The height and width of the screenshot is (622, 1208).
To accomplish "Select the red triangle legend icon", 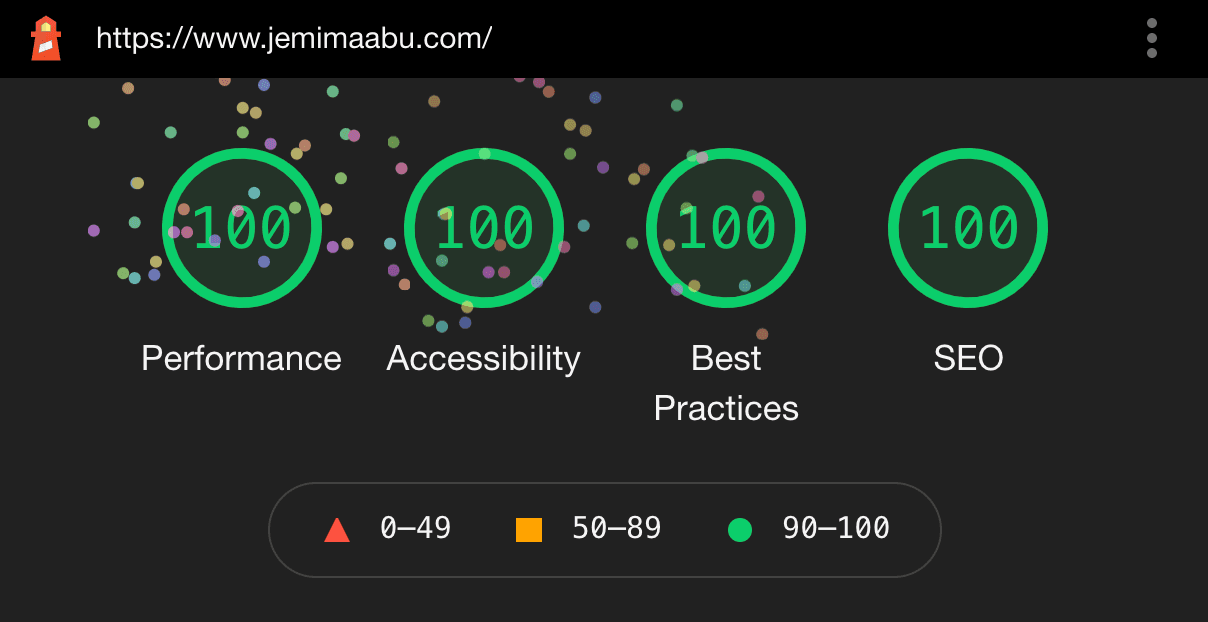I will point(336,528).
